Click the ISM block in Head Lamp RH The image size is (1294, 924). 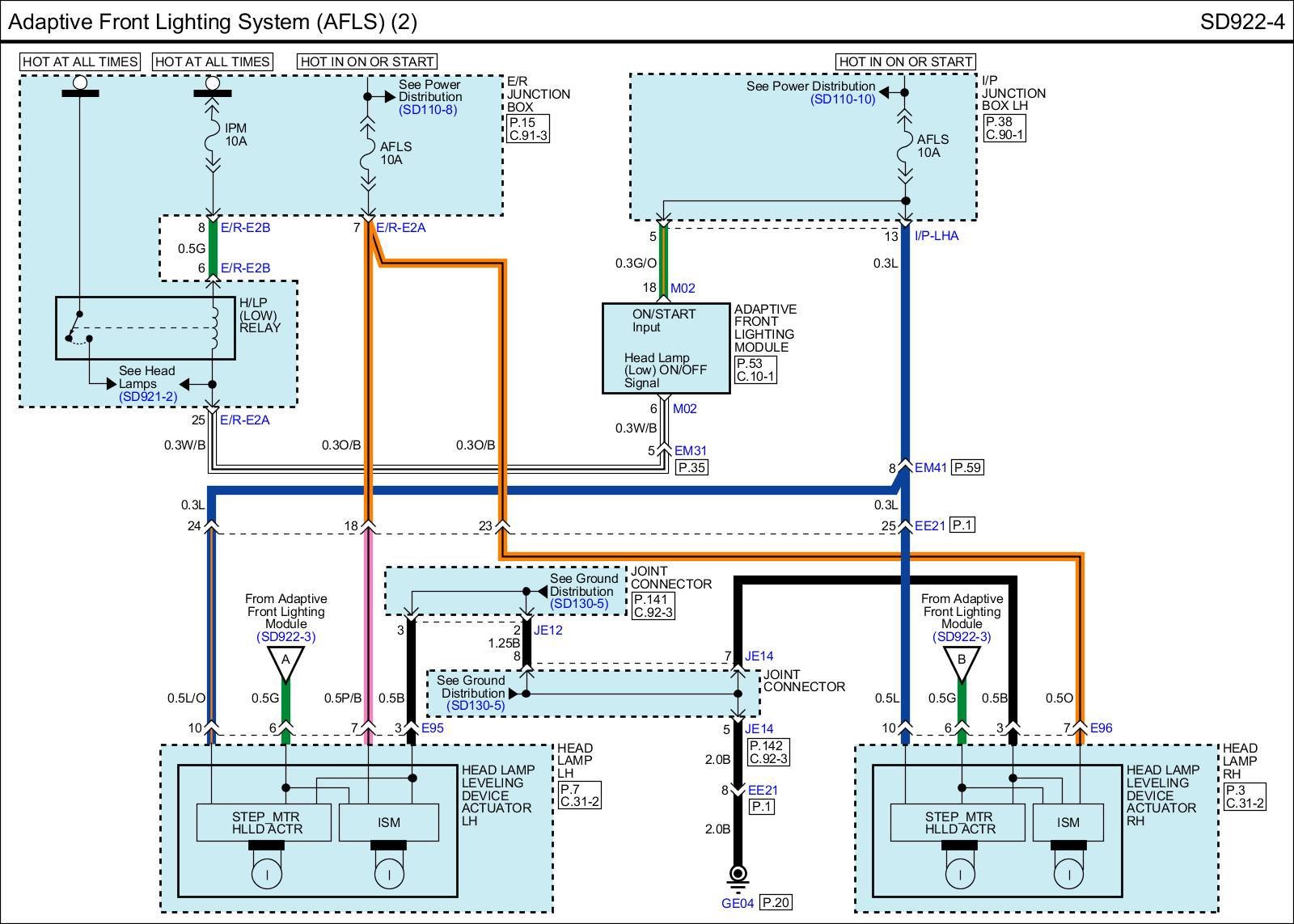tap(1068, 823)
